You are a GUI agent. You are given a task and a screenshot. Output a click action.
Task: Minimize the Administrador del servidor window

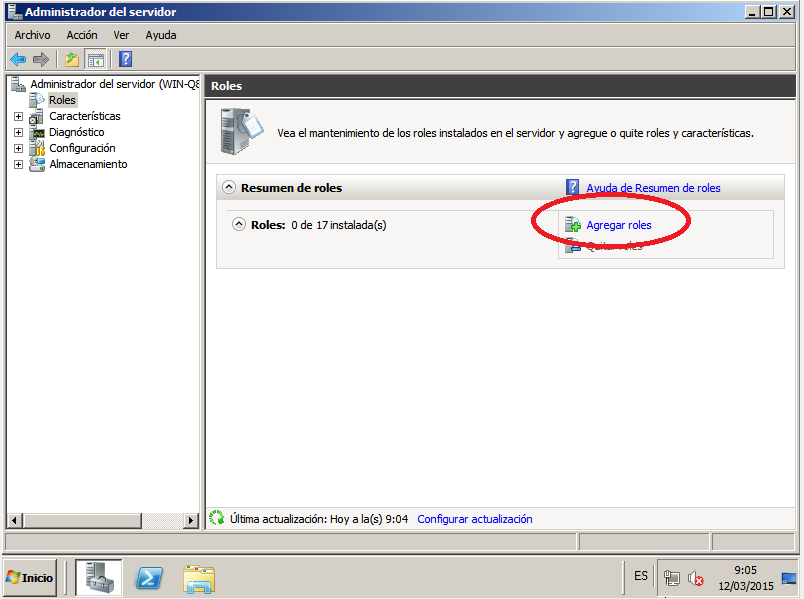click(752, 11)
